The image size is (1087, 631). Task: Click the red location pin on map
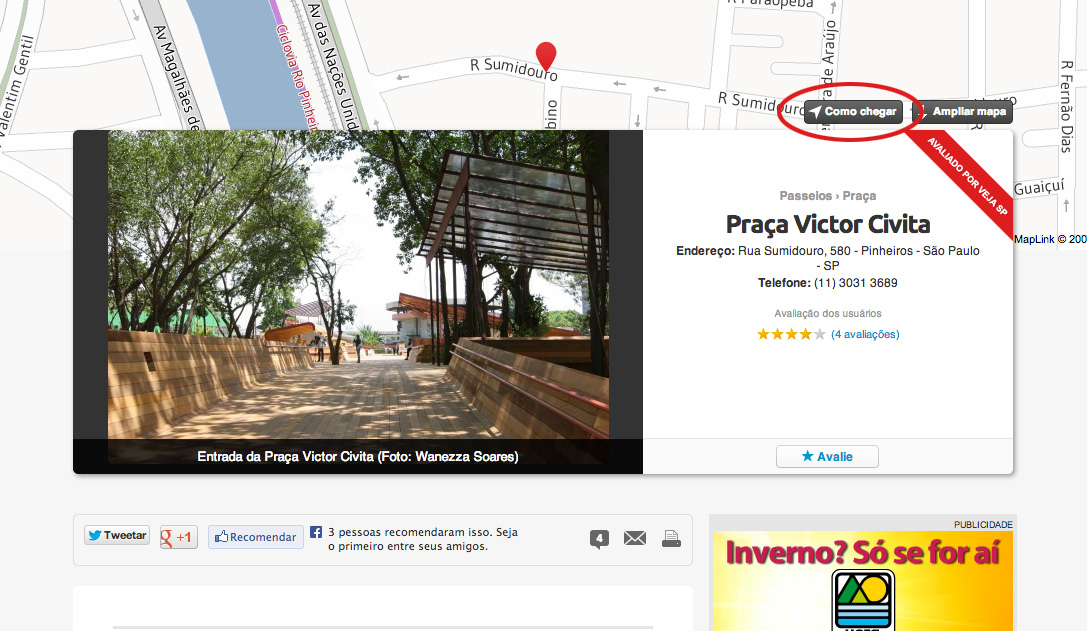(546, 54)
